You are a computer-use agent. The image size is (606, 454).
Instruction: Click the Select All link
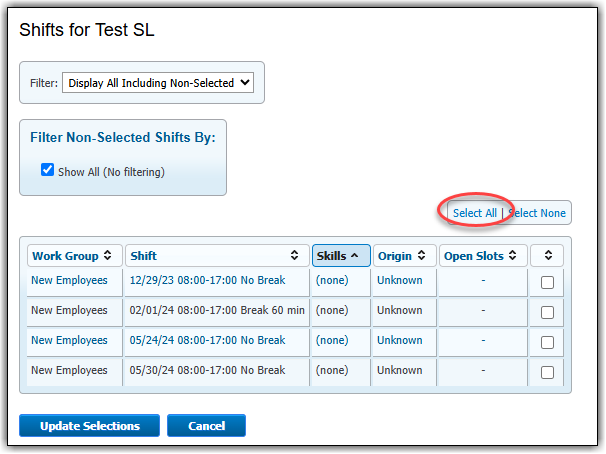pyautogui.click(x=474, y=213)
